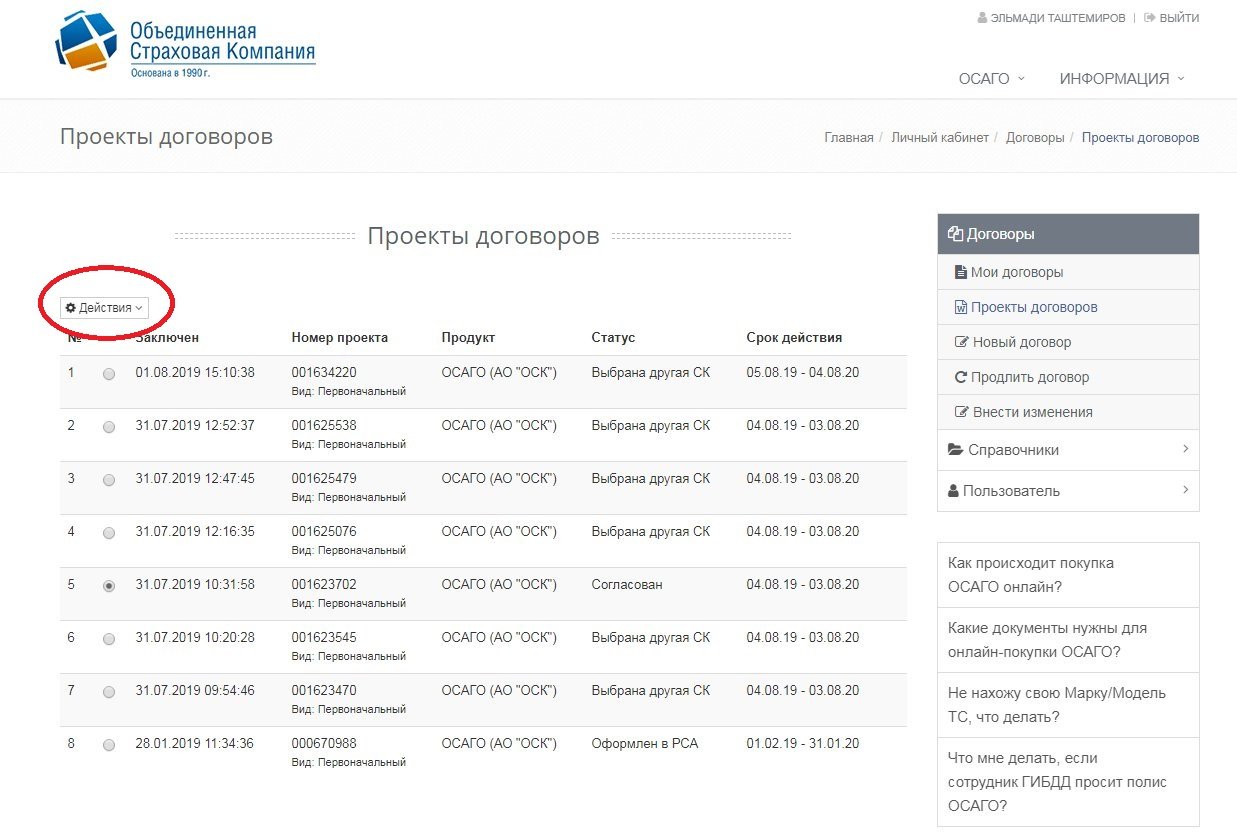1237x832 pixels.
Task: Open Продлить договор in sidebar
Action: [x=1068, y=377]
